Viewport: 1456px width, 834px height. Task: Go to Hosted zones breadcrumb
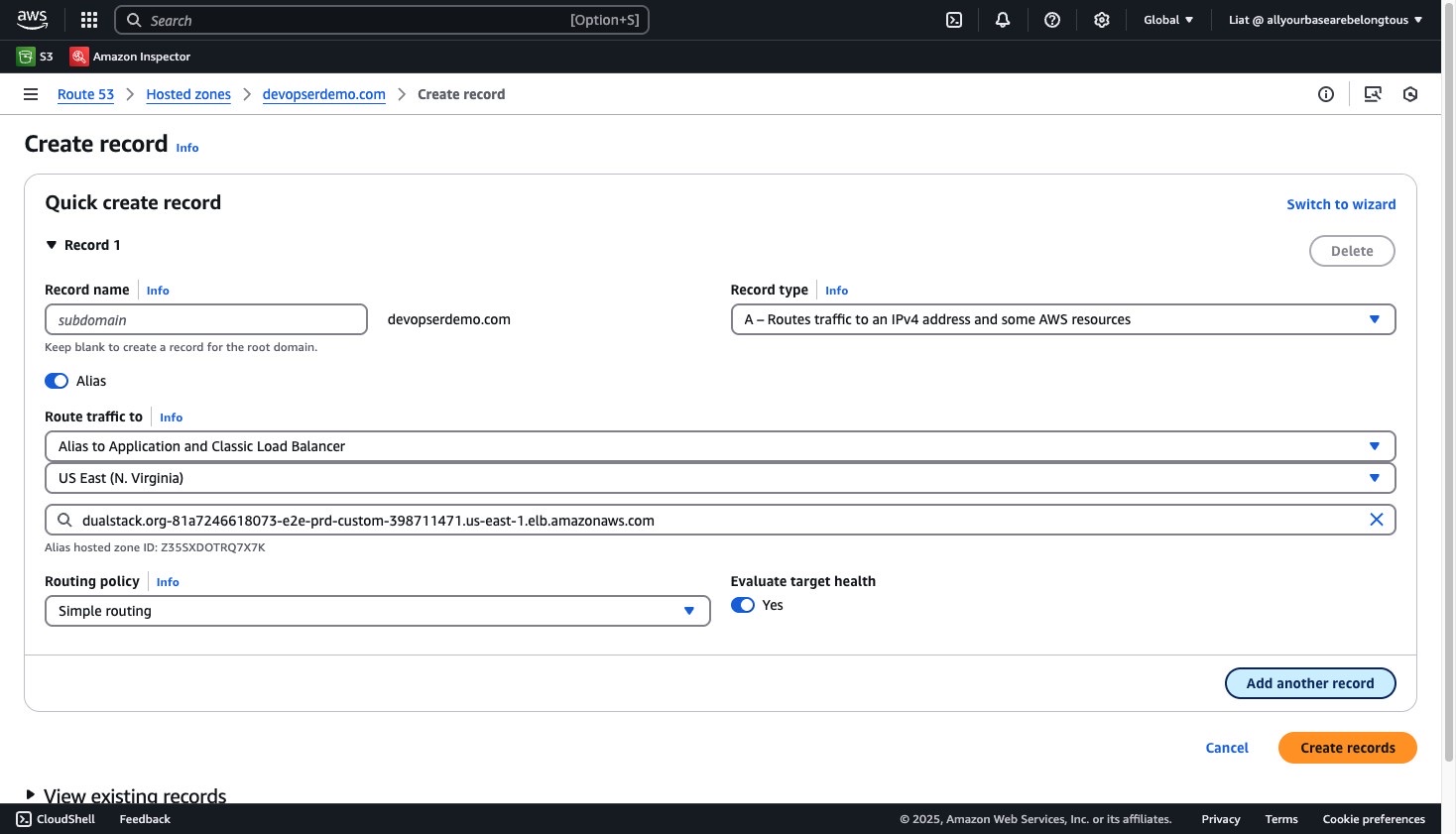(x=188, y=94)
